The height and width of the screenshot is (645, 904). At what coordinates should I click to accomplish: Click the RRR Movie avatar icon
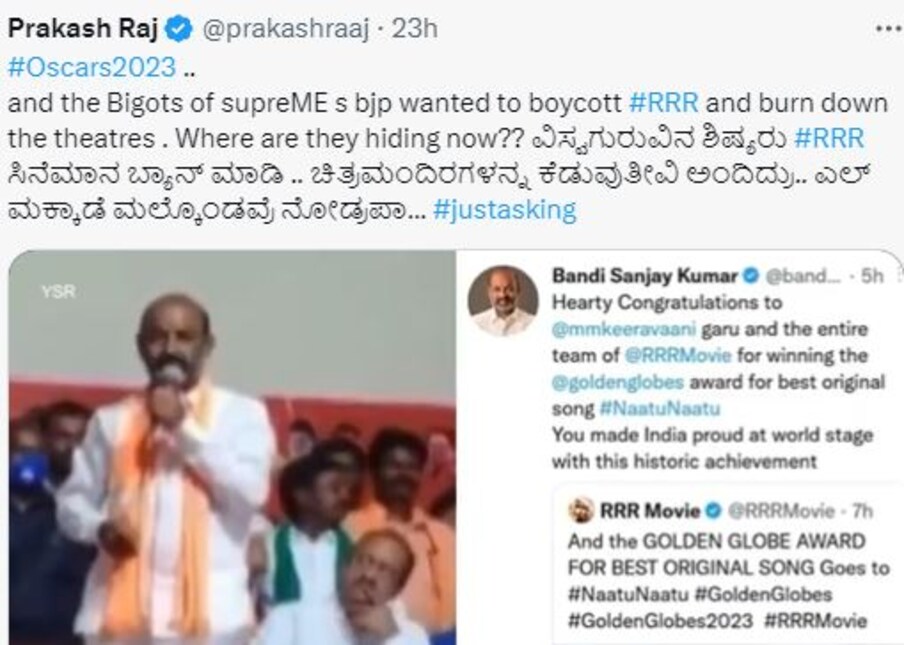581,510
